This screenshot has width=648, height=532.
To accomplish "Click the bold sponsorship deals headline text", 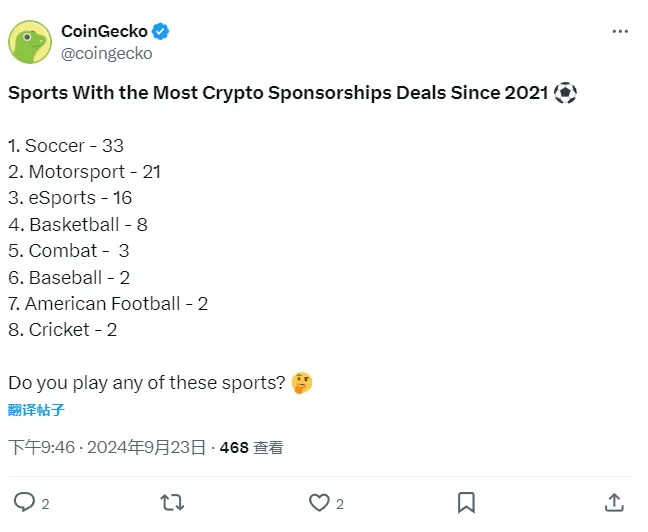I will click(278, 93).
